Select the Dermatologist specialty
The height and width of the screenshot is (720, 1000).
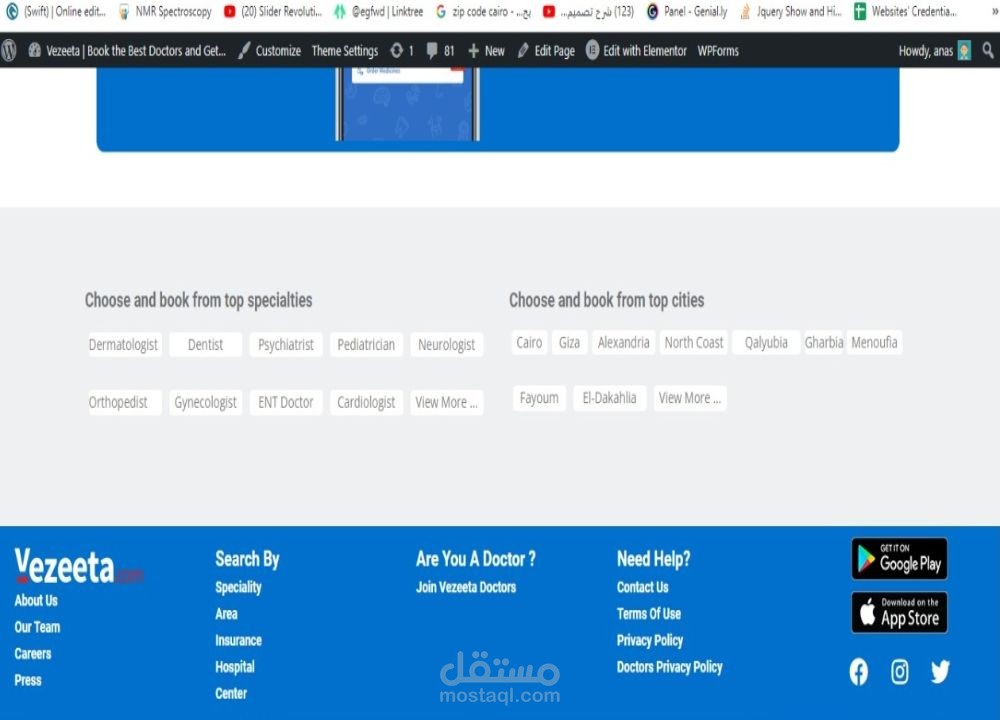click(124, 344)
